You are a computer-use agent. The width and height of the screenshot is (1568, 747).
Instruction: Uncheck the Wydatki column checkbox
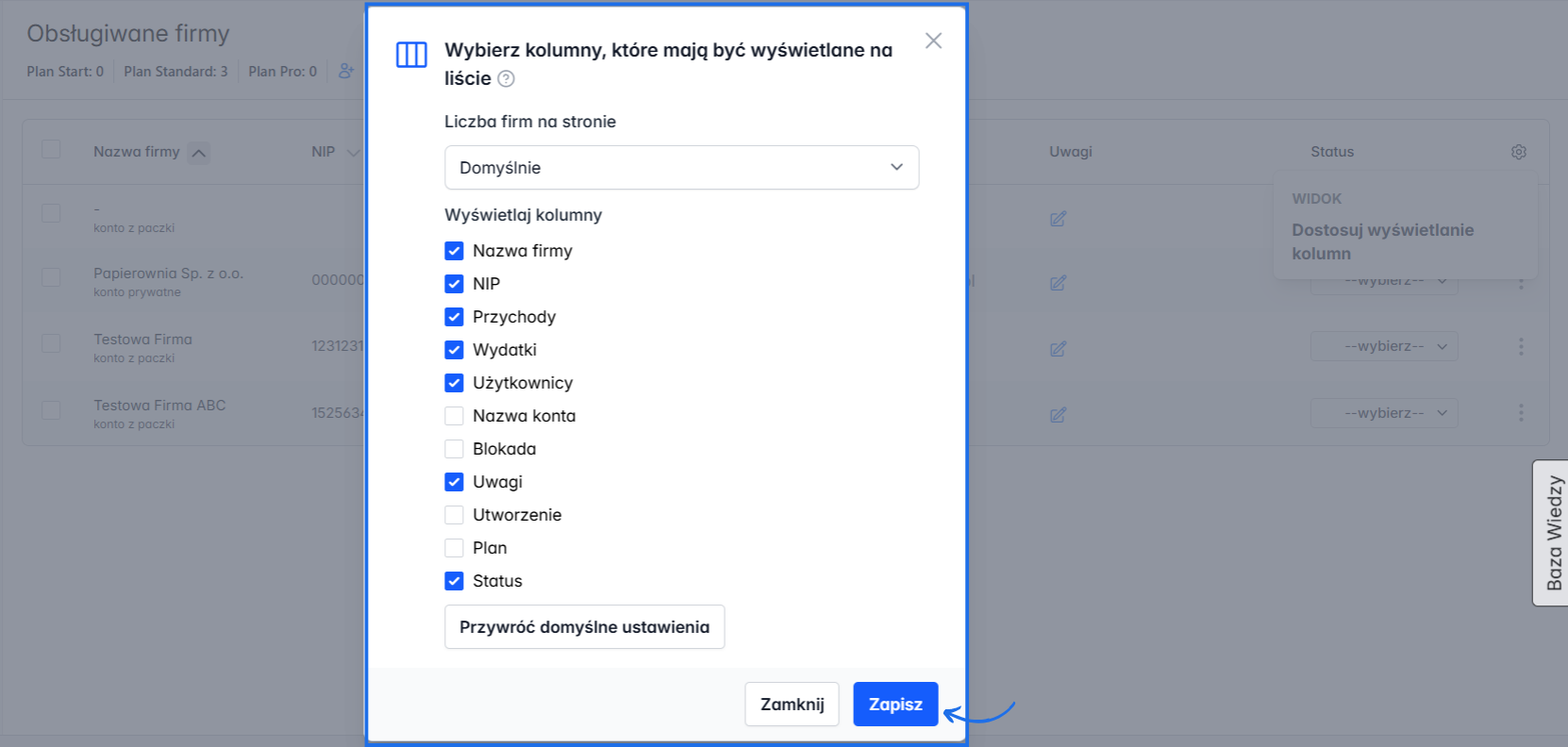pyautogui.click(x=454, y=350)
